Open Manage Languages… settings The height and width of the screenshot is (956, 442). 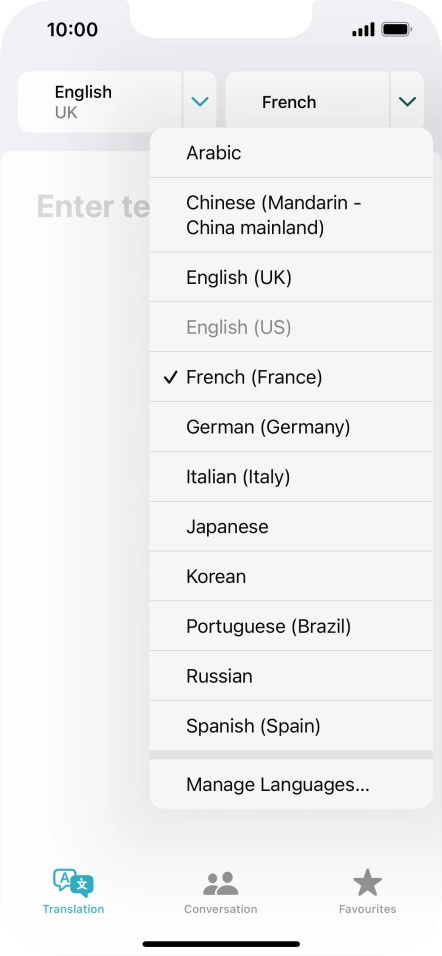[291, 784]
